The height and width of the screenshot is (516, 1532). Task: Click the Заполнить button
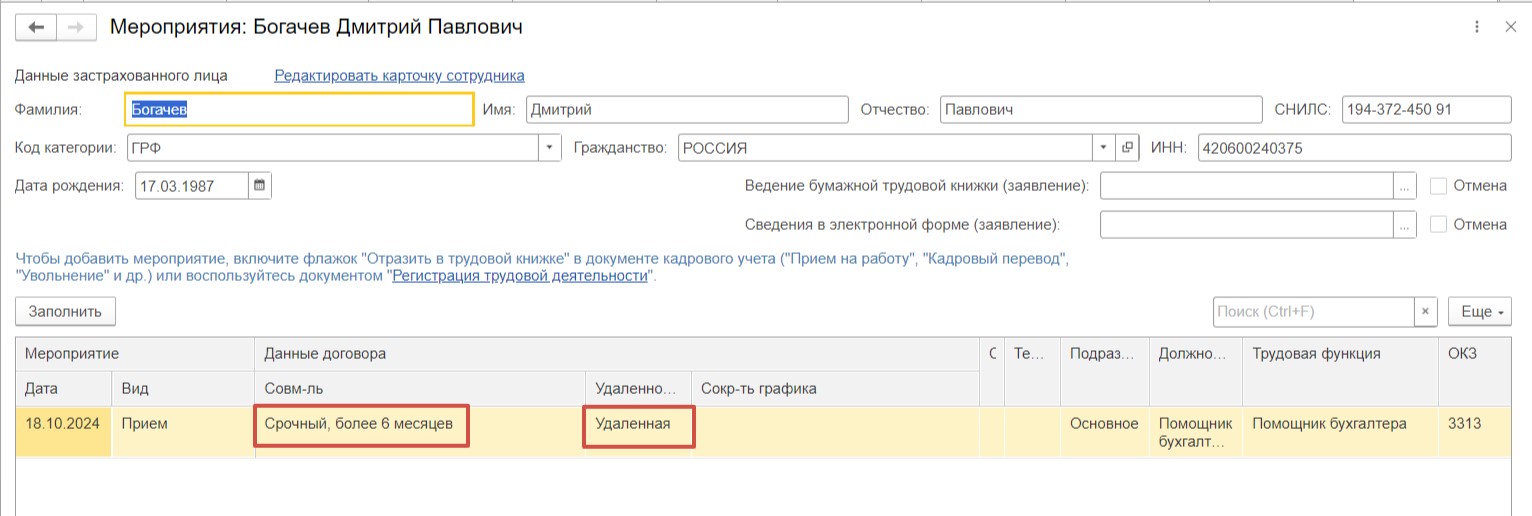(x=65, y=312)
